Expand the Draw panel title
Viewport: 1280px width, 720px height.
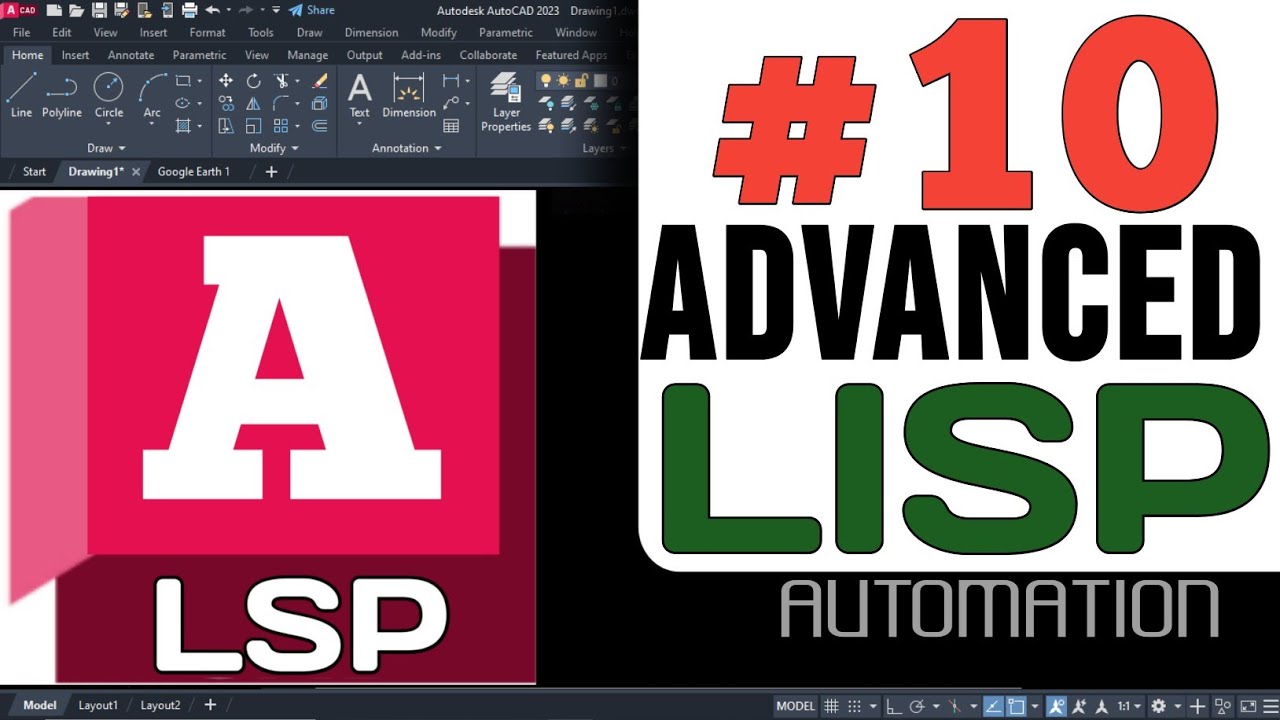tap(106, 148)
